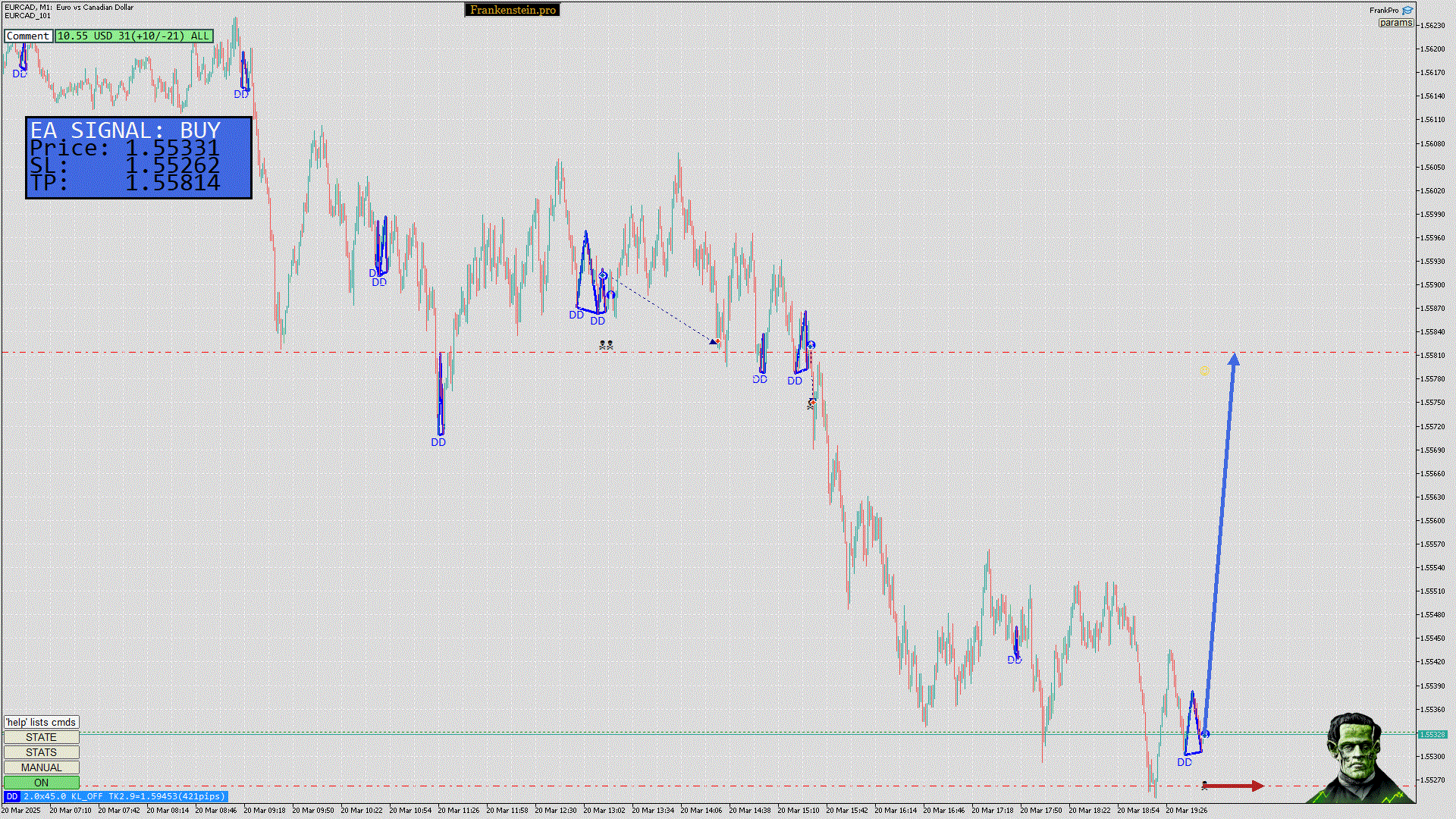Expand the STATS panel
This screenshot has height=819, width=1456.
[41, 752]
